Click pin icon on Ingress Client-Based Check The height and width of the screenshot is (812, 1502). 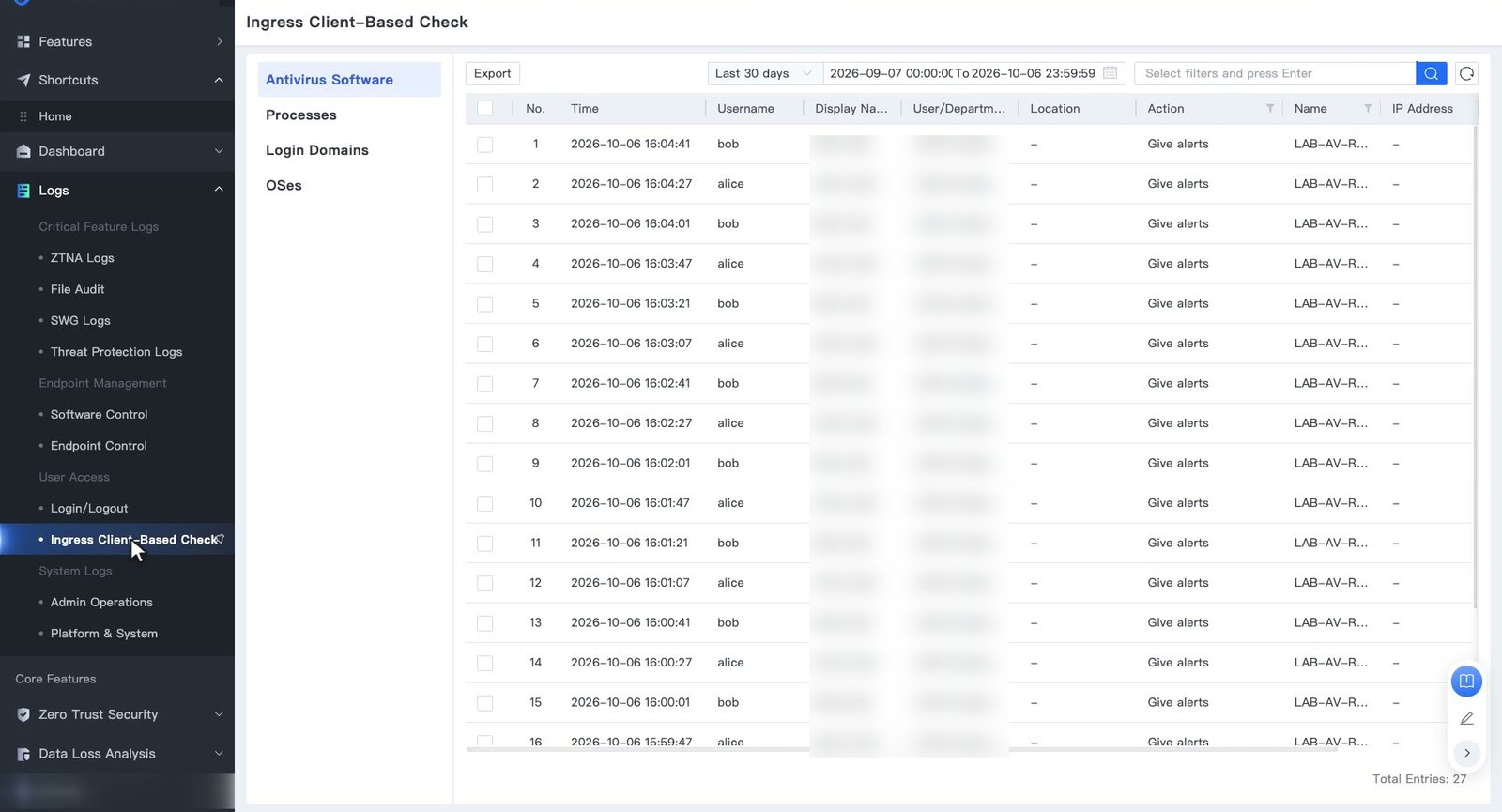click(221, 539)
